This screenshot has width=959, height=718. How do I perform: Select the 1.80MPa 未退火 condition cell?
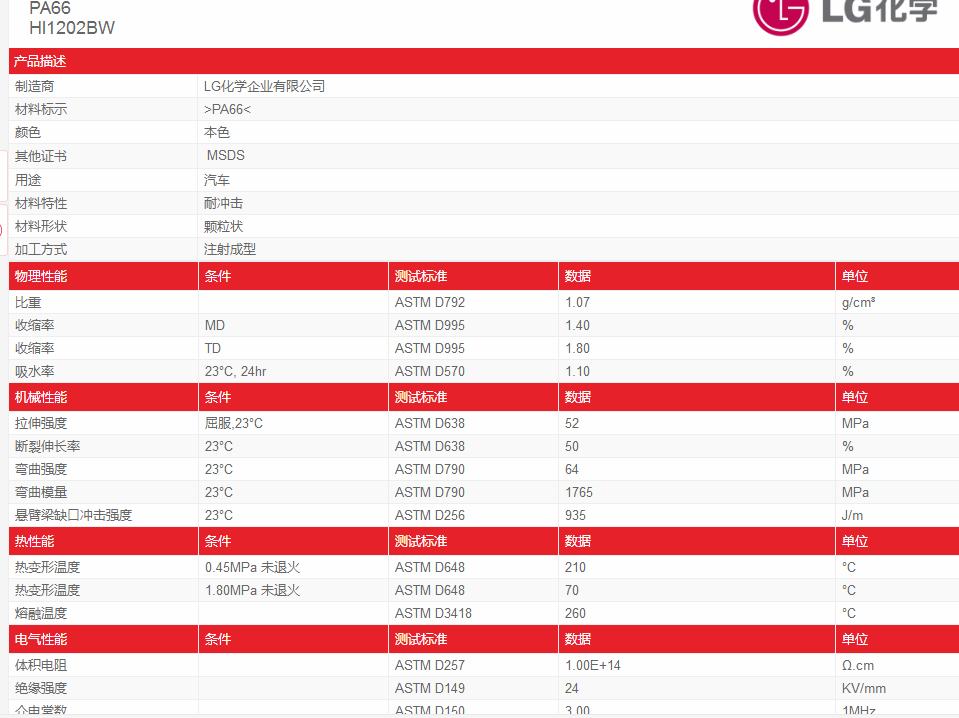pyautogui.click(x=253, y=590)
